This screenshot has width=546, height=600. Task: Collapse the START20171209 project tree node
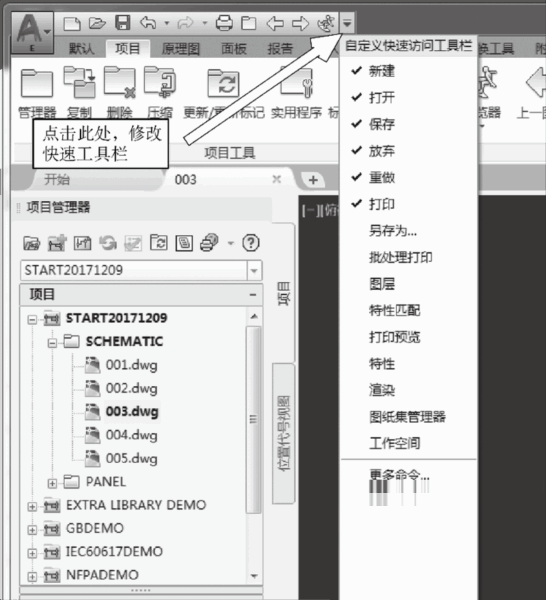(33, 319)
